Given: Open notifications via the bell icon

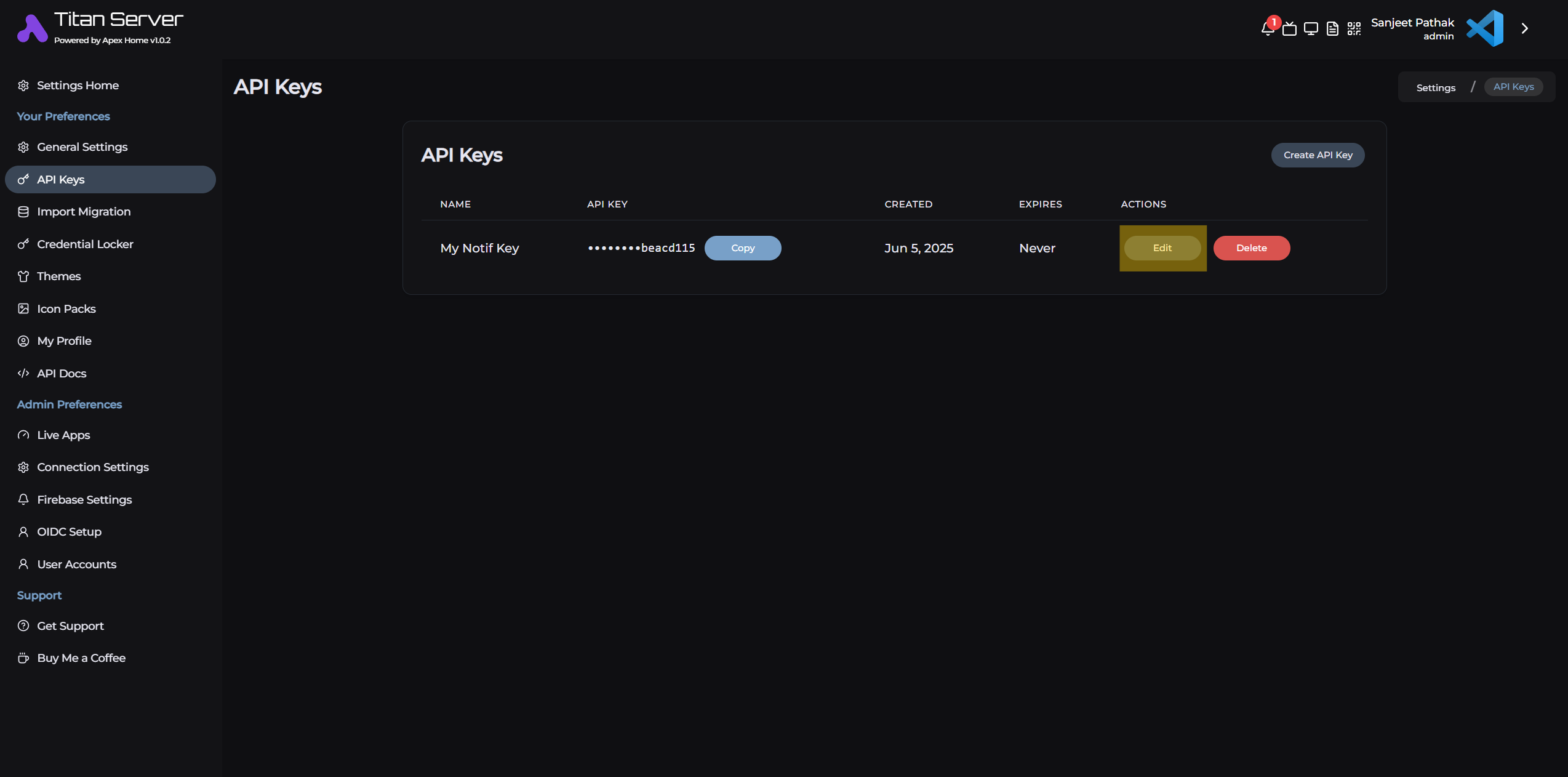Looking at the screenshot, I should 1267,28.
